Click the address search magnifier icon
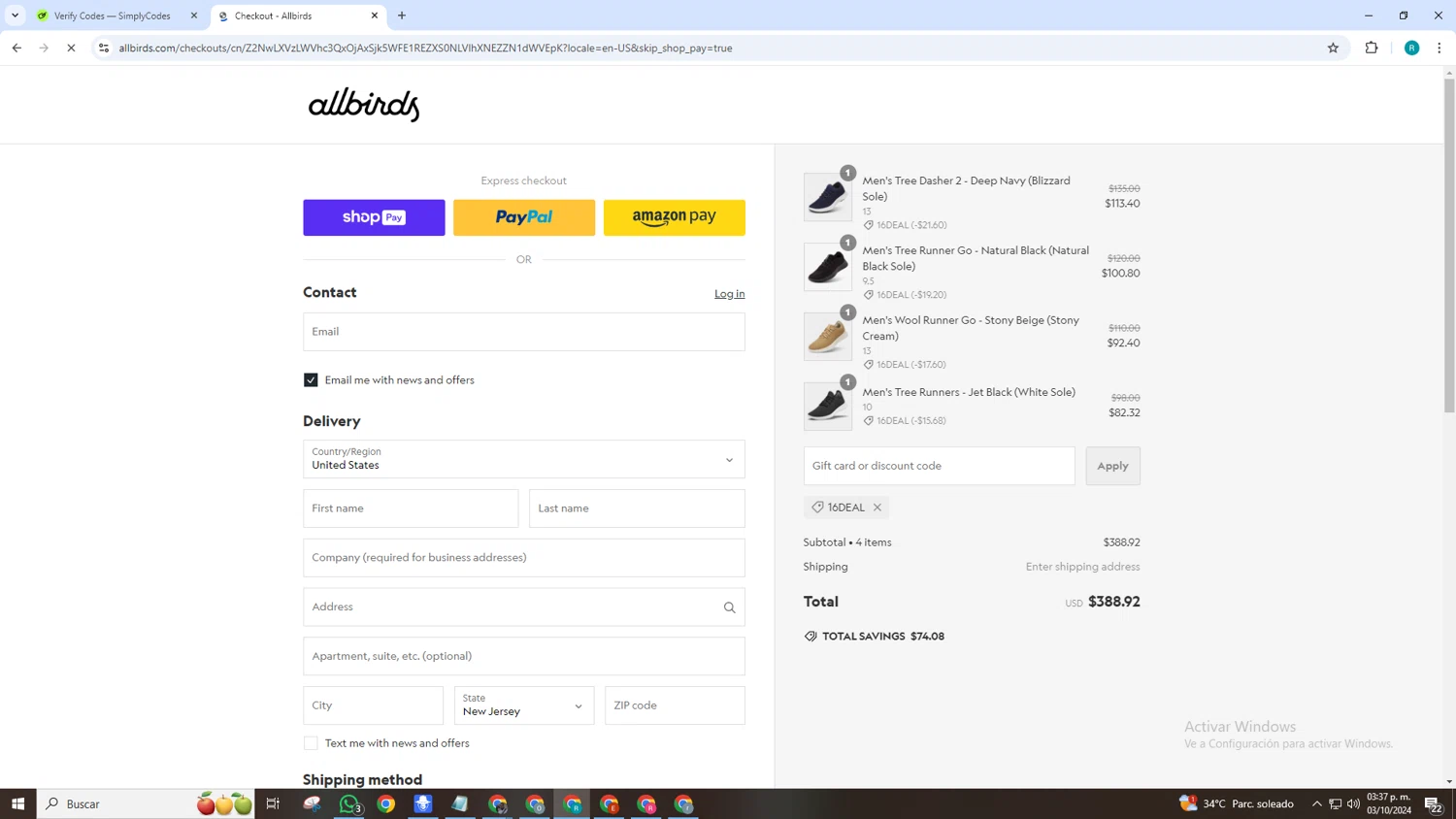Screen dimensions: 1456x819 (x=730, y=607)
